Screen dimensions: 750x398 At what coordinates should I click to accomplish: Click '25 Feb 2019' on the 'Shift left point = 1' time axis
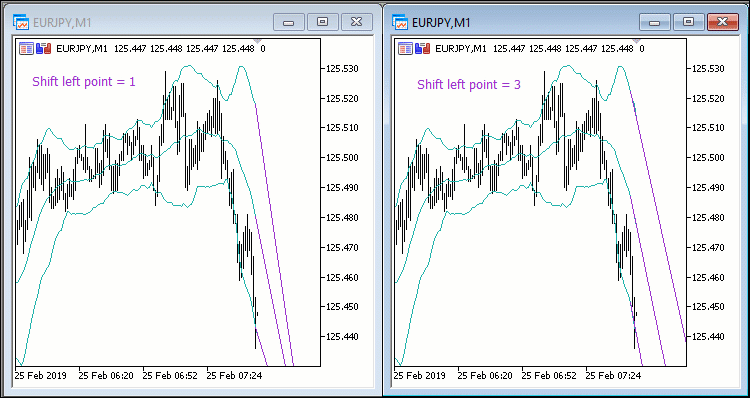click(x=41, y=375)
